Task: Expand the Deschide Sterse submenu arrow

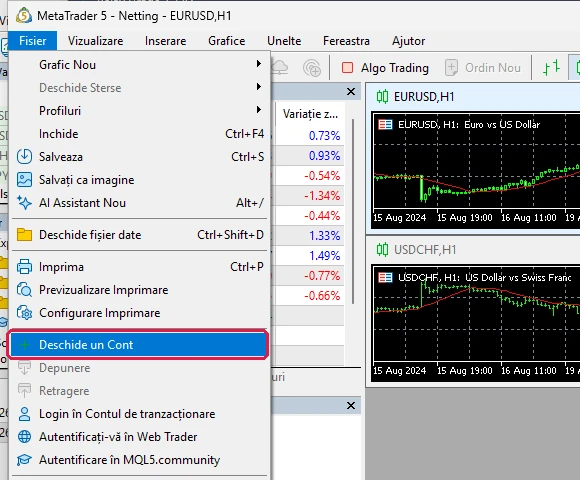Action: pyautogui.click(x=259, y=87)
